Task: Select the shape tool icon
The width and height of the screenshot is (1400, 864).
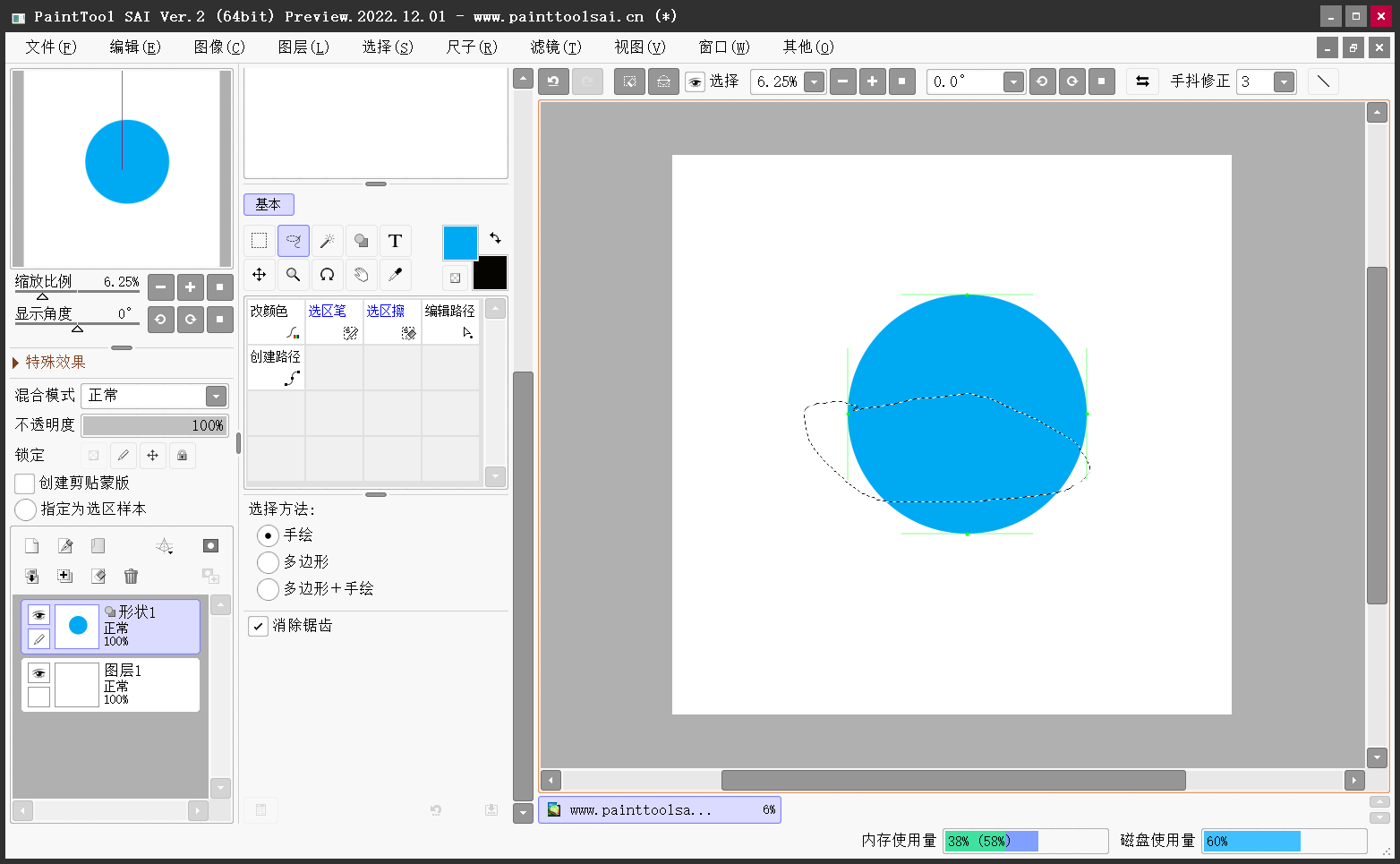Action: coord(362,241)
